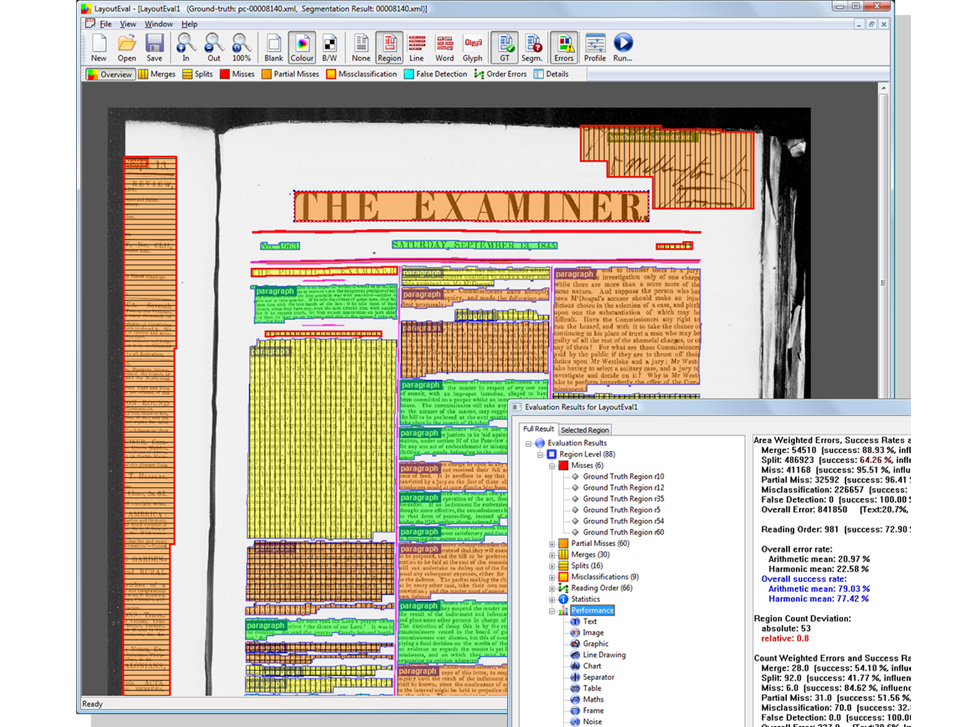Zoom In with the magnifier icon
The image size is (977, 727).
tap(186, 48)
